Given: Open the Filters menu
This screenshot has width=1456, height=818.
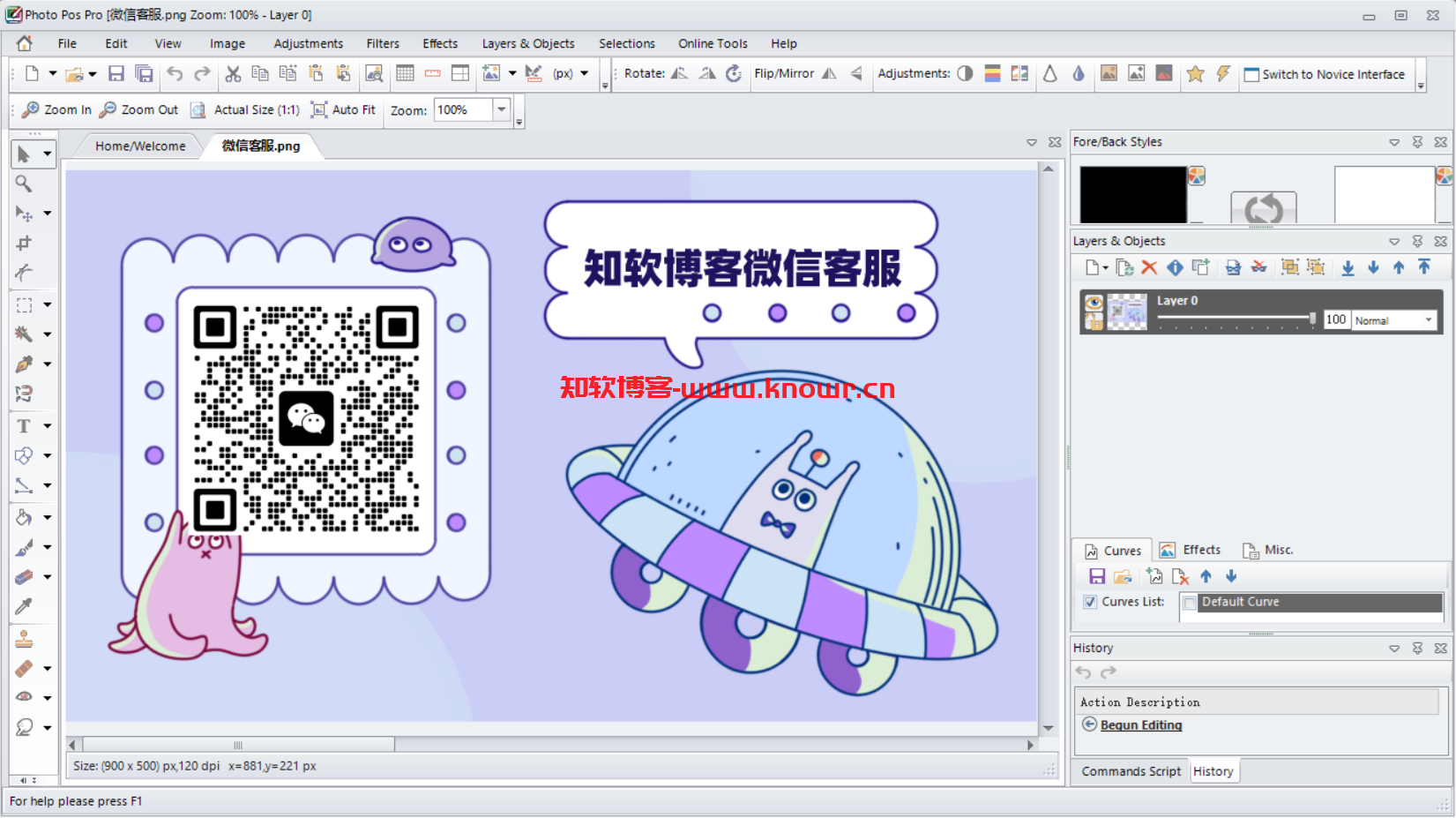Looking at the screenshot, I should [383, 43].
